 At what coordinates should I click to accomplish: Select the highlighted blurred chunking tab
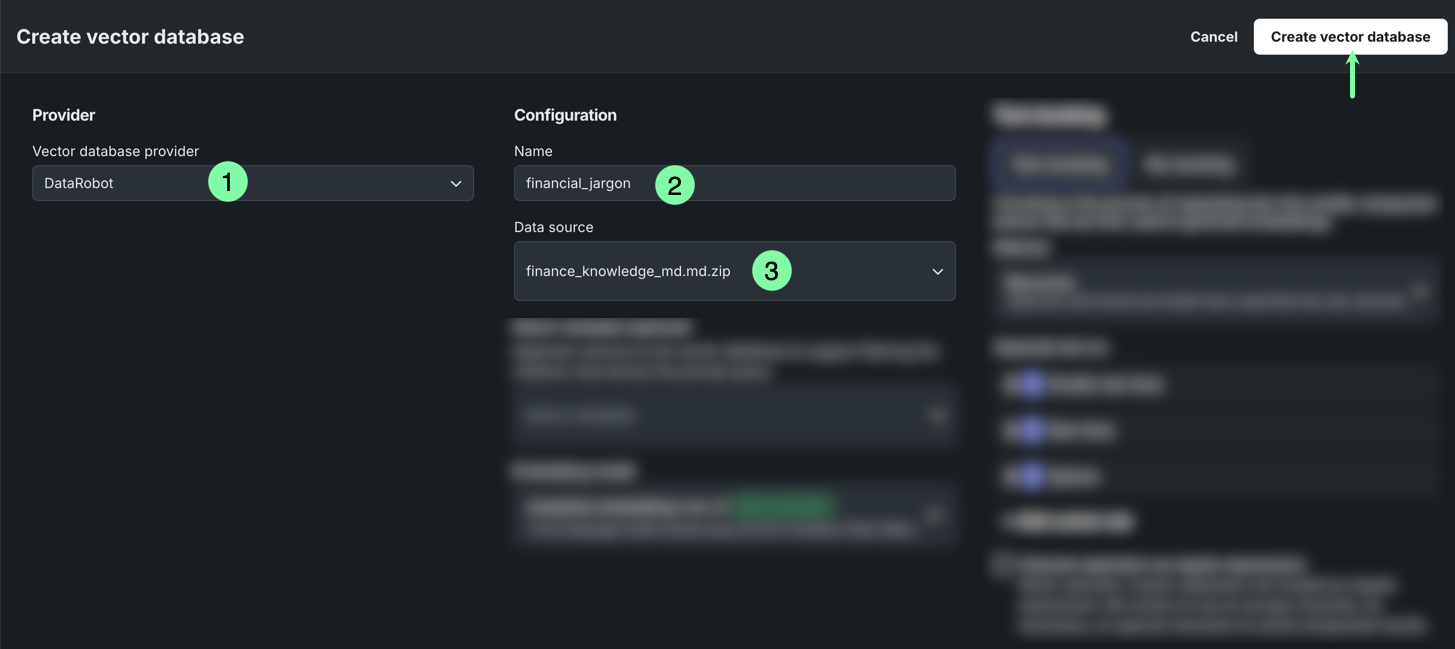(x=1060, y=164)
